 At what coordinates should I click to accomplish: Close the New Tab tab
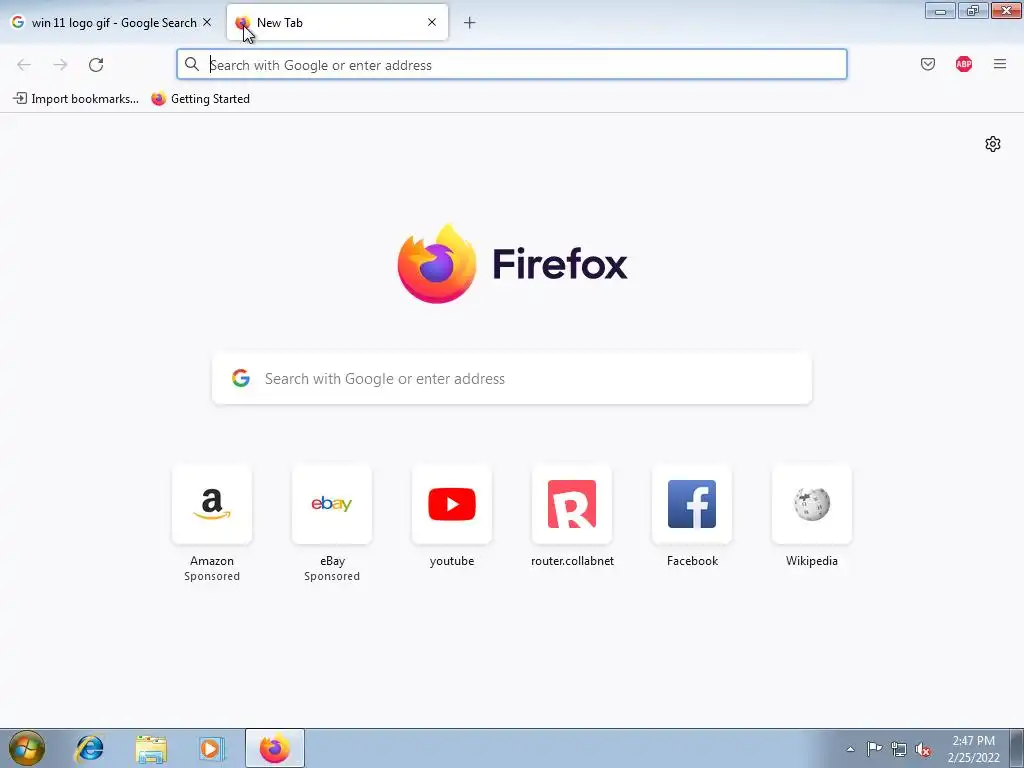pos(432,22)
